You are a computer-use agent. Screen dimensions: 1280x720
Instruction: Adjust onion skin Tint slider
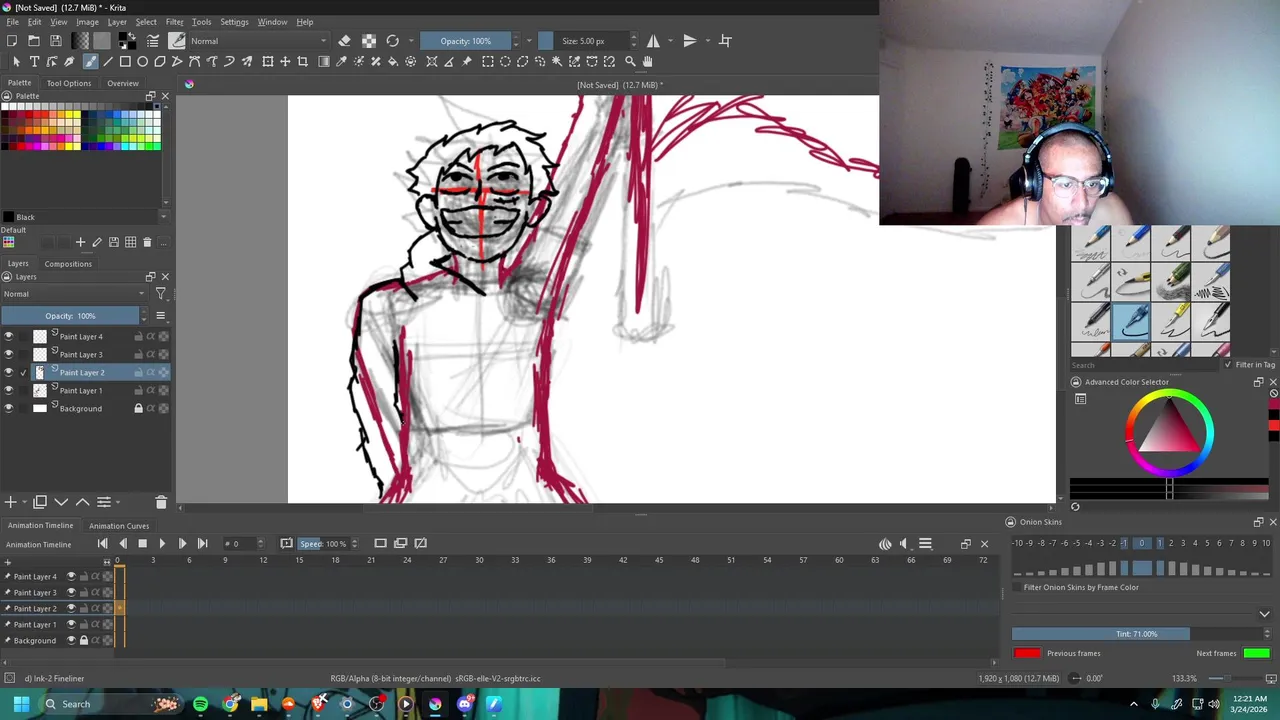1137,634
